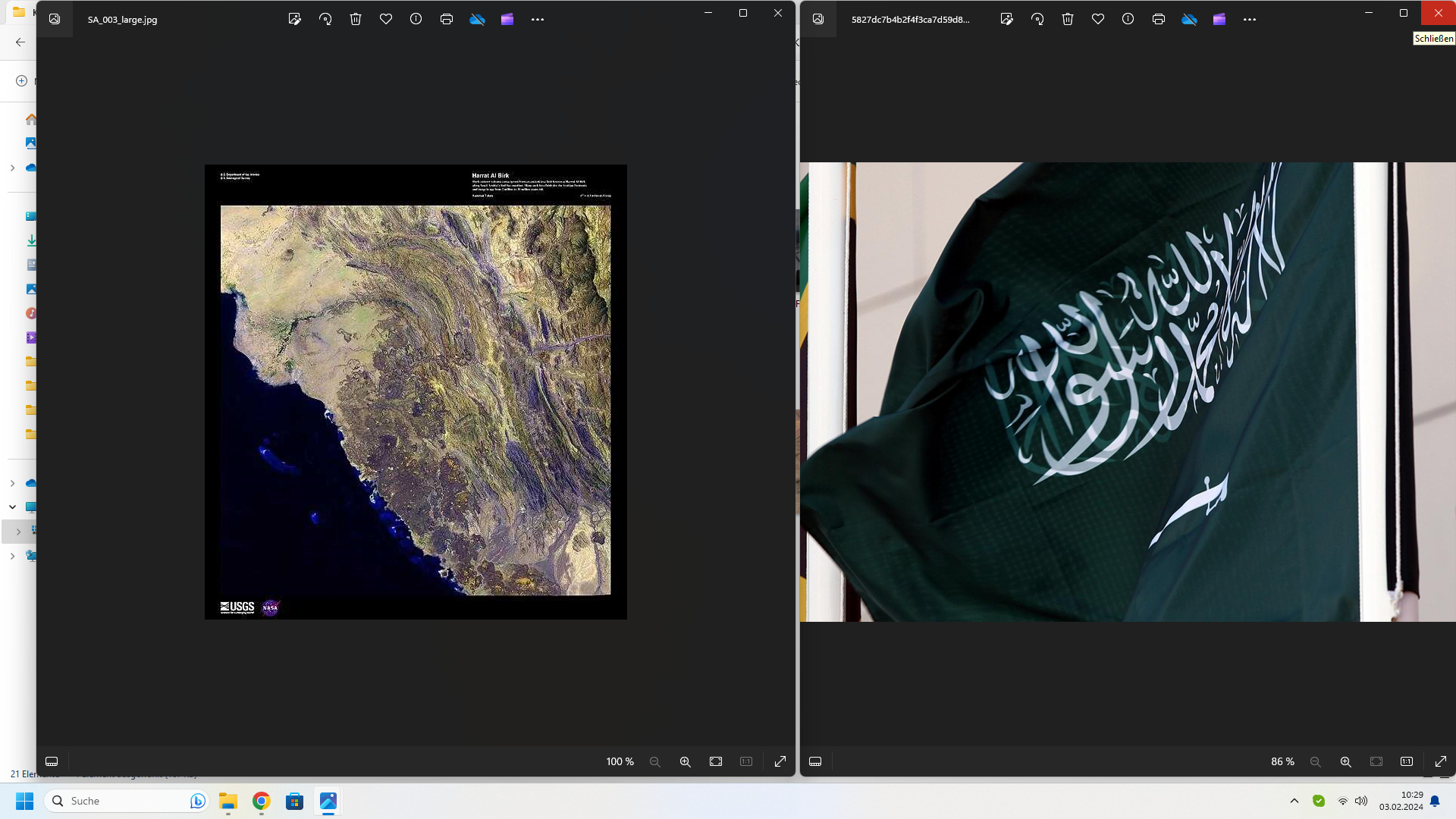Zoom in on the flag image

point(1346,761)
